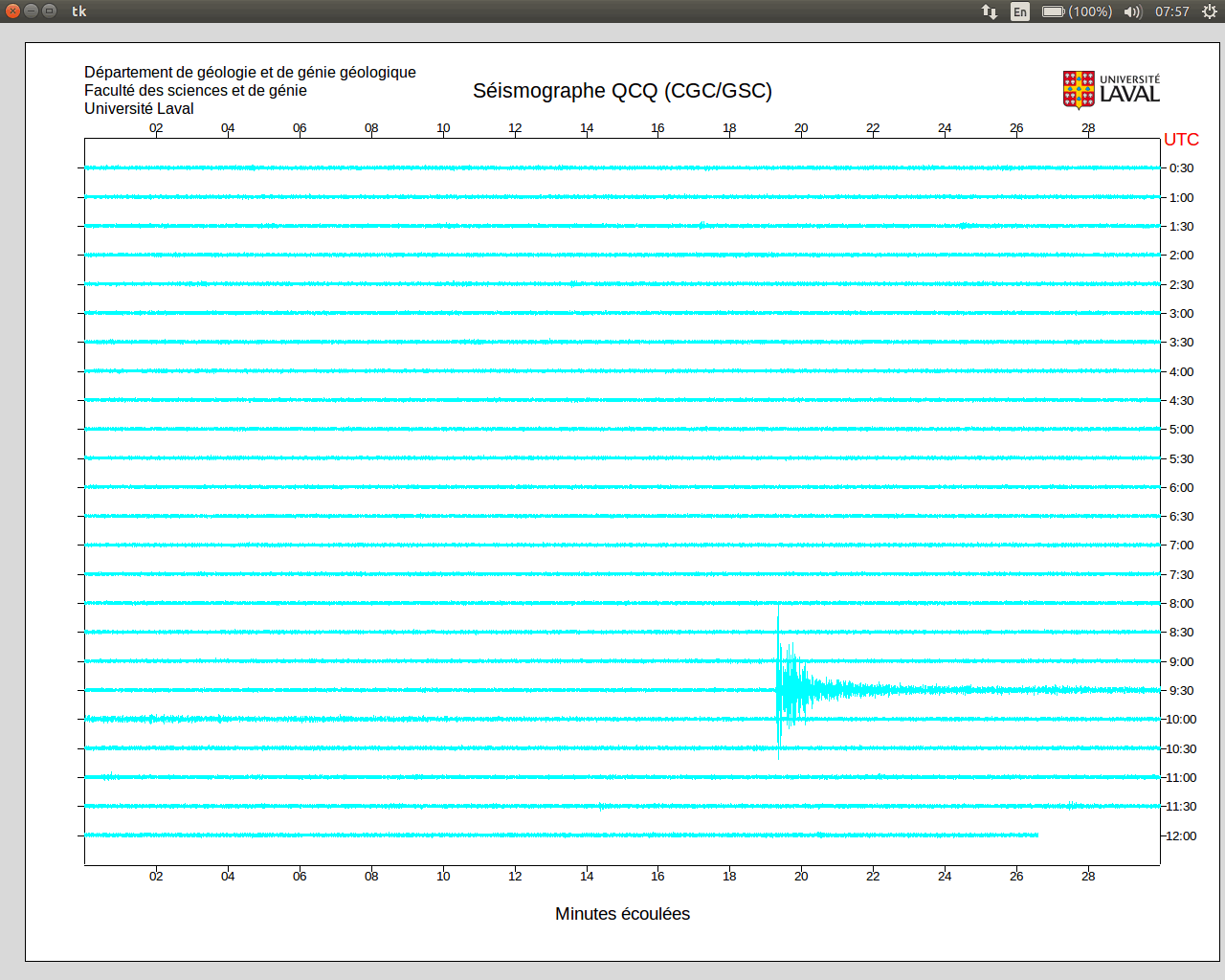
Task: Click the Département de géologie header text
Action: point(250,73)
